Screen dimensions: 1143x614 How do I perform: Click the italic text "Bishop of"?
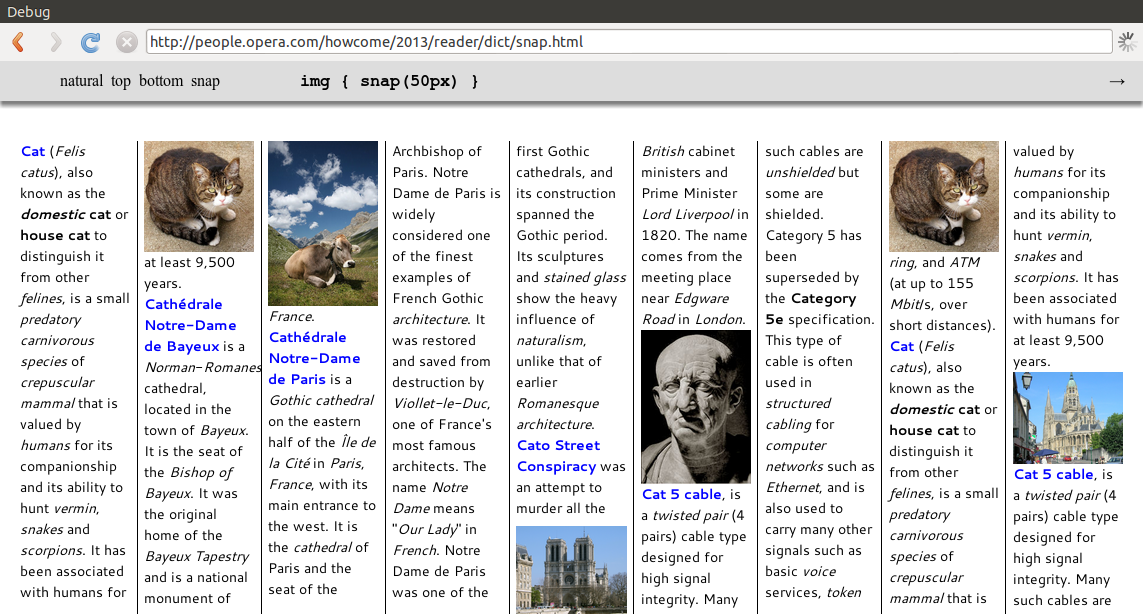(x=201, y=473)
